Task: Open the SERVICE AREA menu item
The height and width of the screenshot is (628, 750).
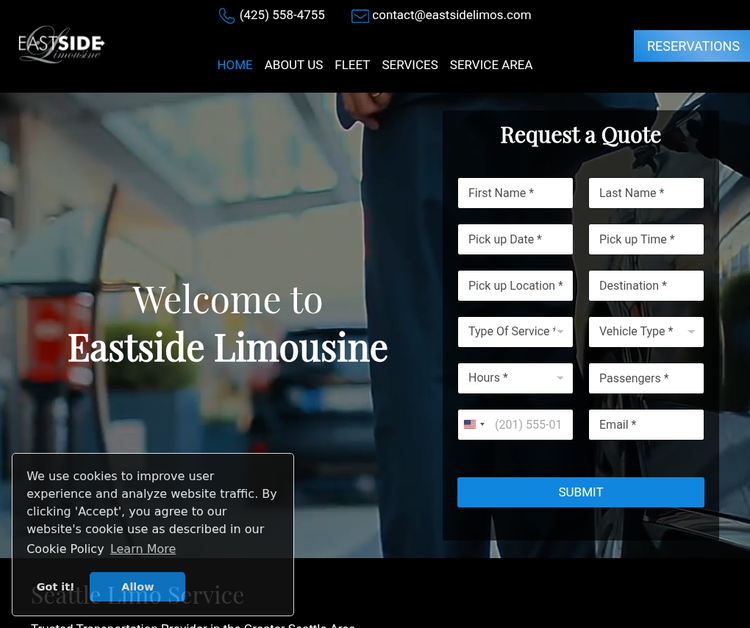Action: point(491,65)
